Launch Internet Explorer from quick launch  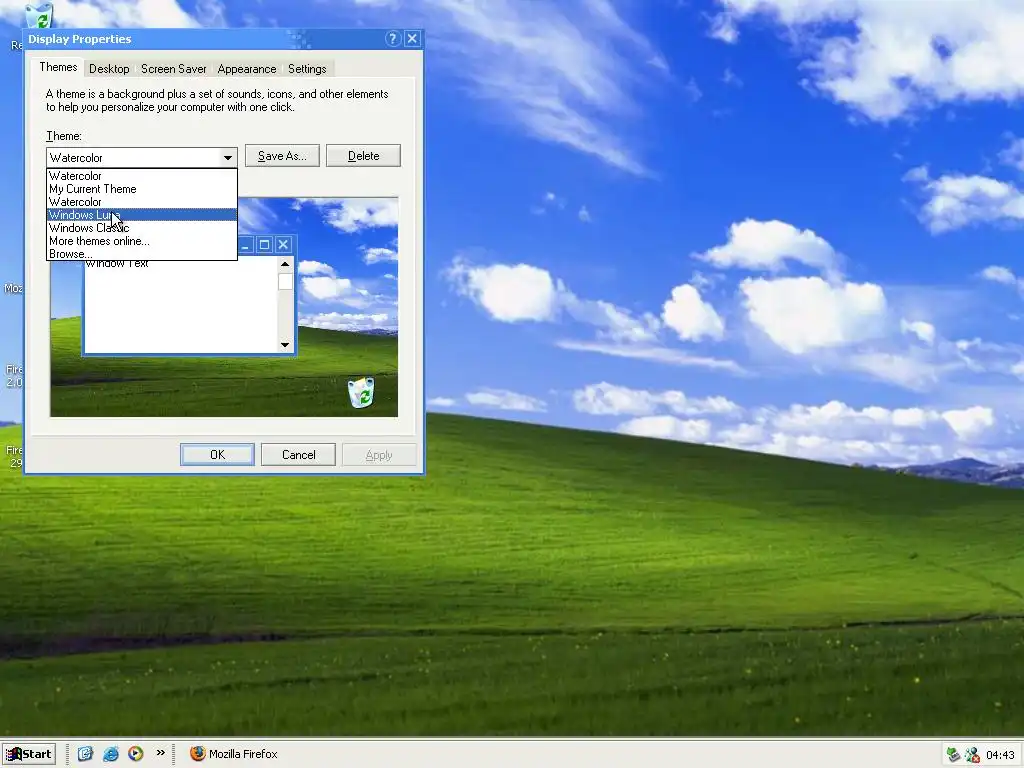point(110,754)
